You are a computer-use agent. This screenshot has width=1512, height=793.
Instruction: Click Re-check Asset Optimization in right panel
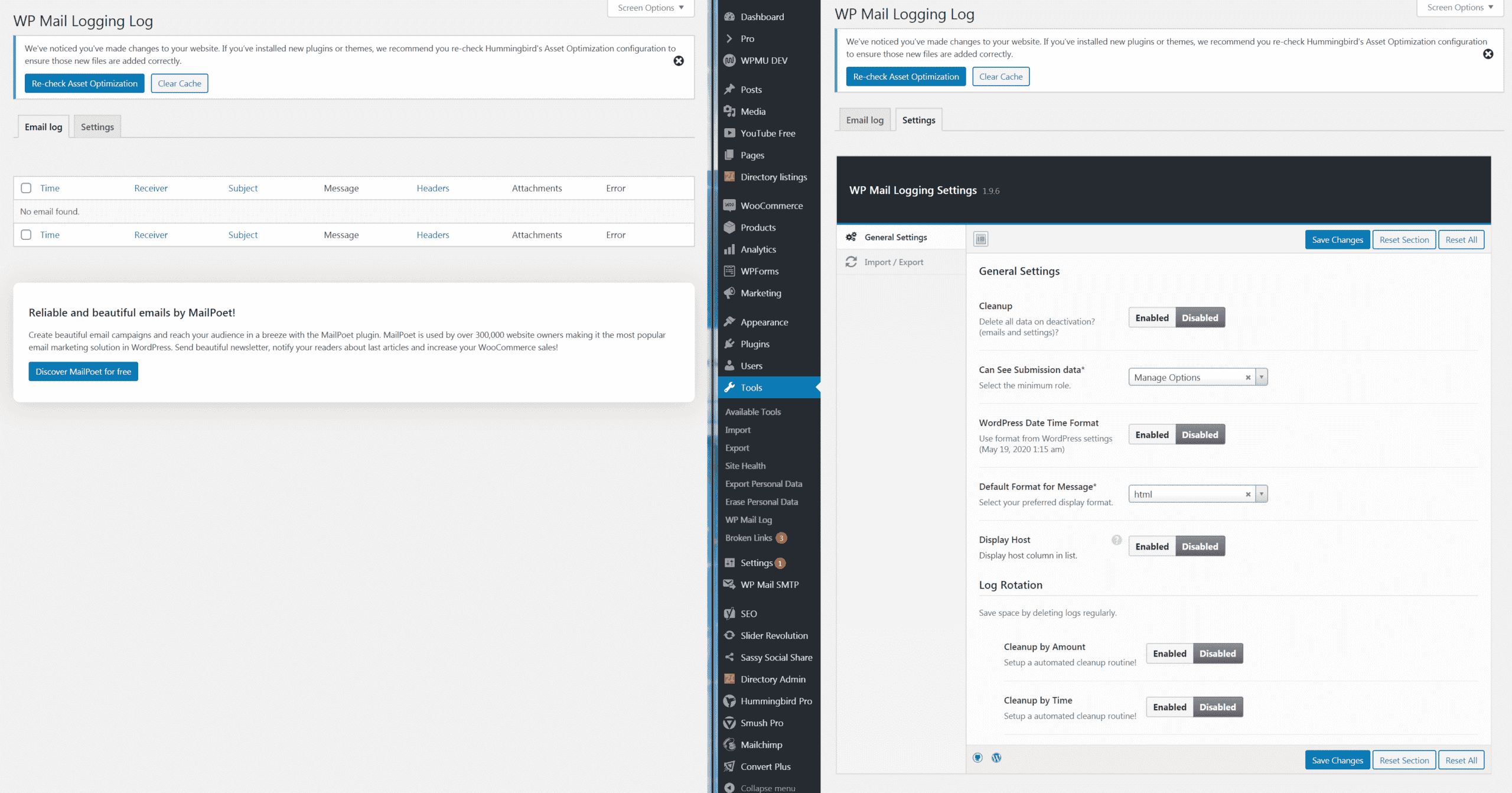click(x=906, y=76)
